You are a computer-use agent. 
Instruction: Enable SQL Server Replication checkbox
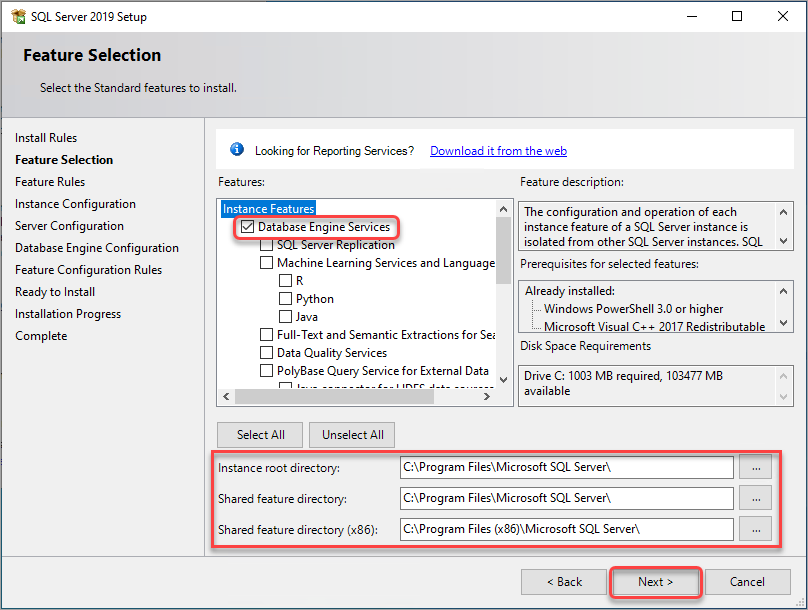(266, 245)
